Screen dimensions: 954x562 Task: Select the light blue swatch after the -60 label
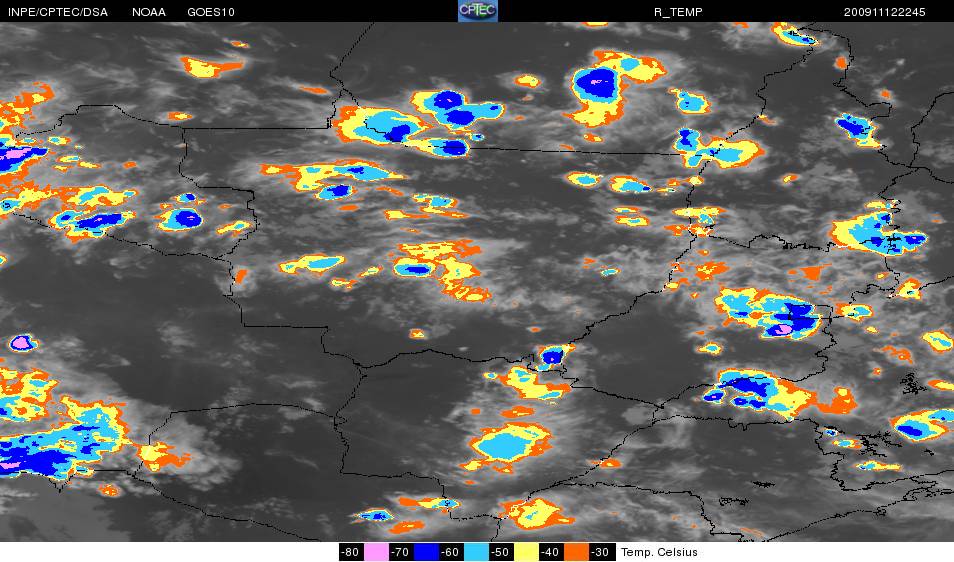pos(476,552)
